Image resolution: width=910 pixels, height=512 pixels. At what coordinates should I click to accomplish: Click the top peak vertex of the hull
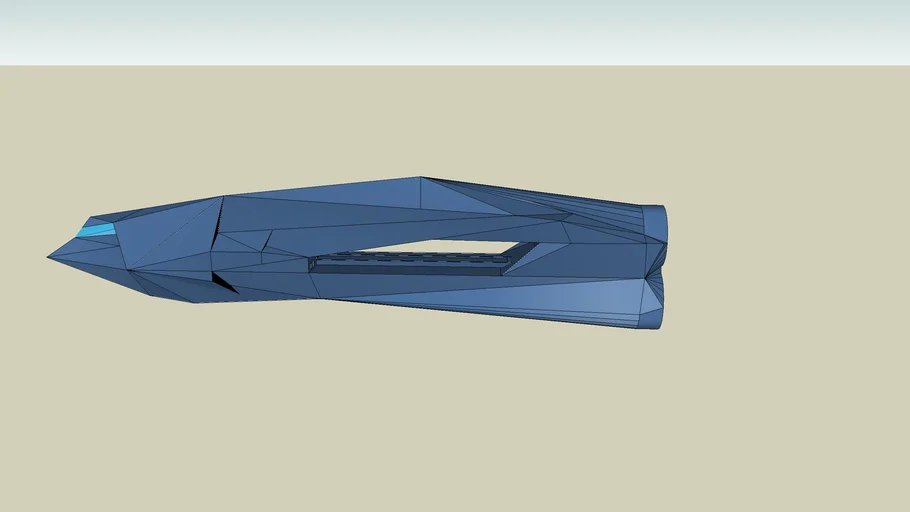pos(420,178)
